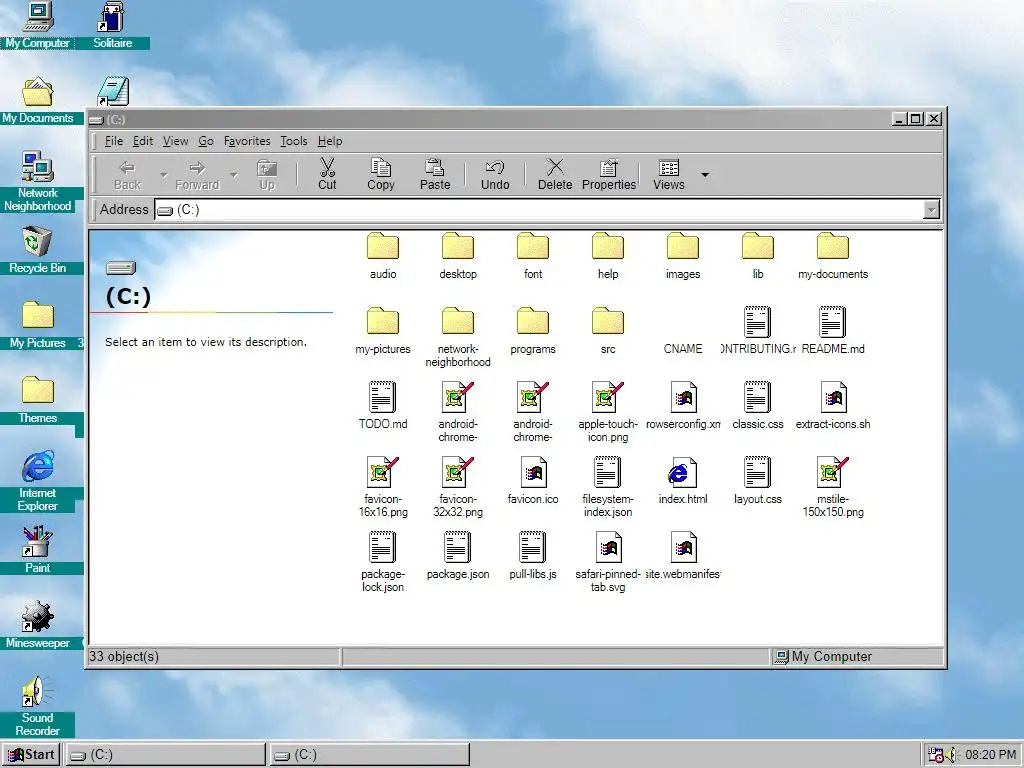The height and width of the screenshot is (768, 1024).
Task: Click the Back navigation button
Action: click(127, 174)
